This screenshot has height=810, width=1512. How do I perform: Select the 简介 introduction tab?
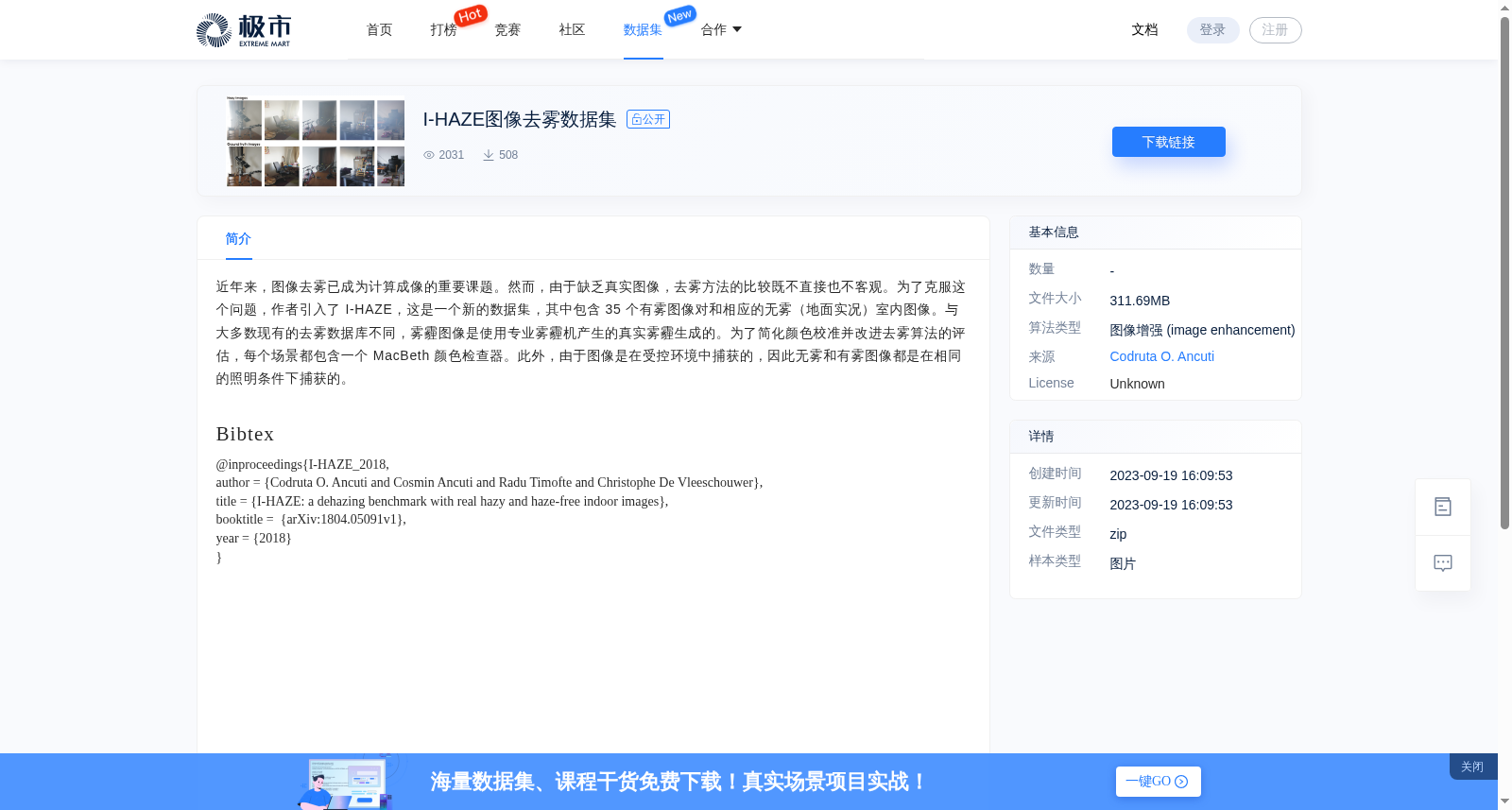(x=238, y=239)
